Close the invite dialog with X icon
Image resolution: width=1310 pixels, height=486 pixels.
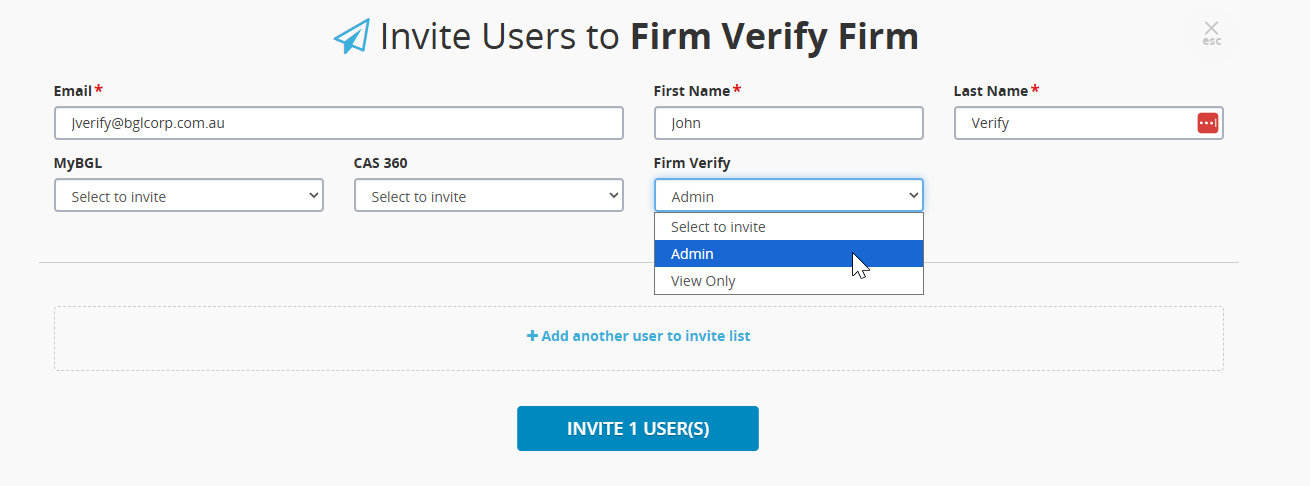(x=1211, y=27)
